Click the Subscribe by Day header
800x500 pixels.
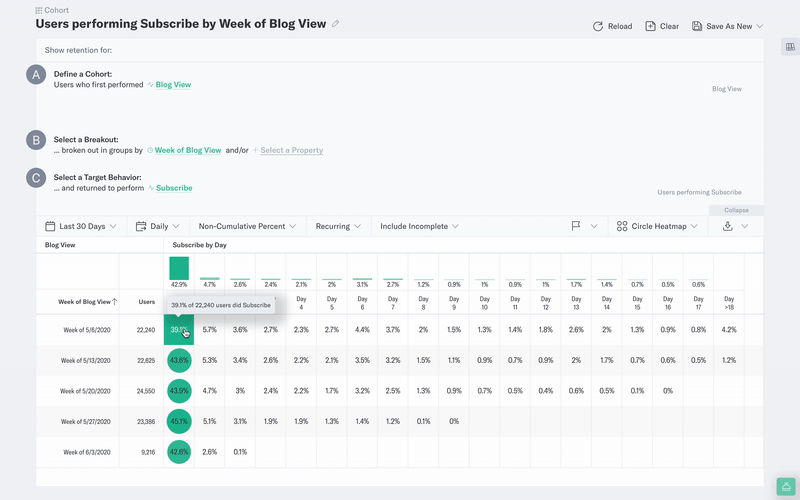(x=199, y=245)
